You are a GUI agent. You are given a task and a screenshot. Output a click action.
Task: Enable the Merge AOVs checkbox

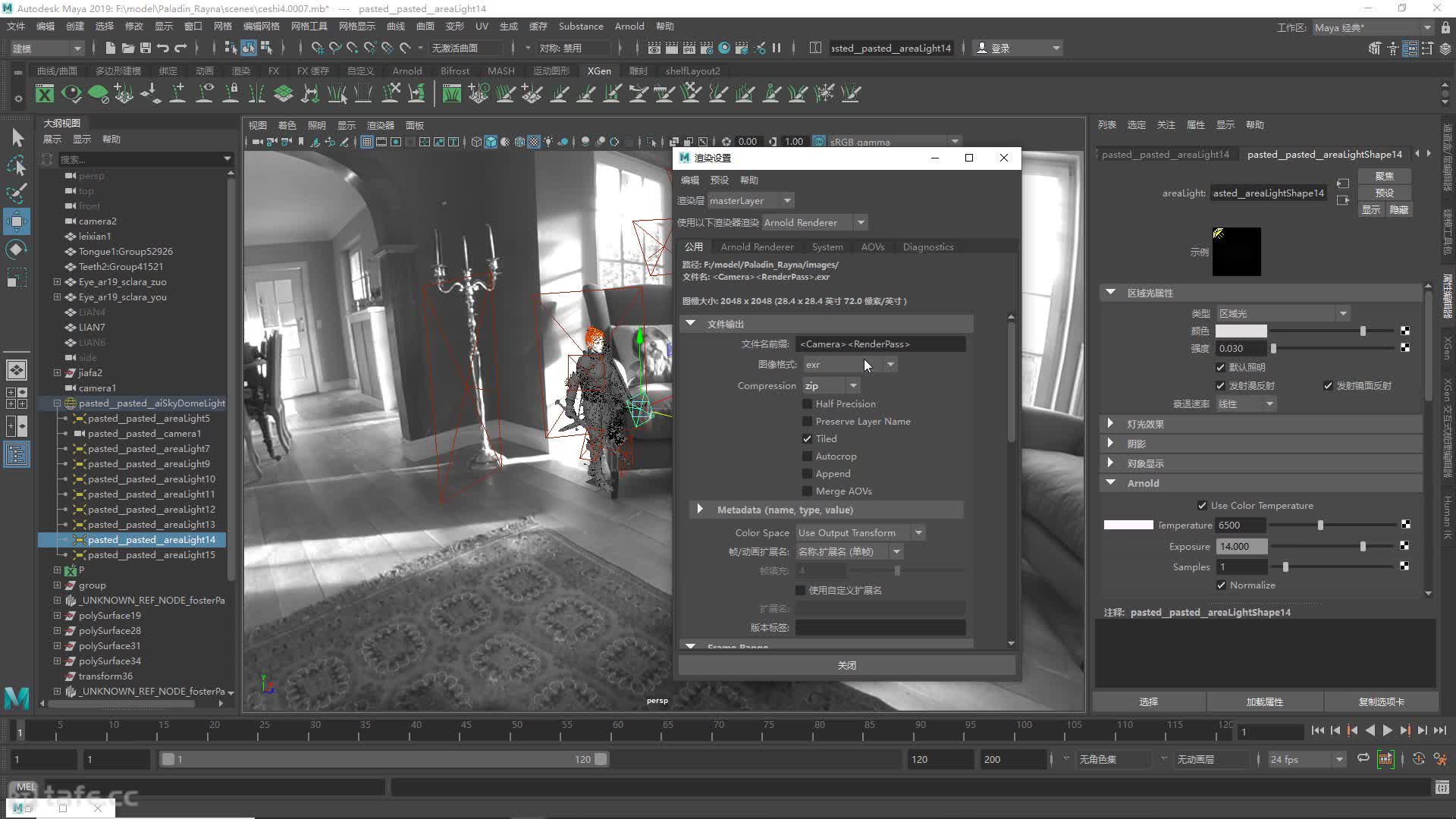tap(808, 491)
